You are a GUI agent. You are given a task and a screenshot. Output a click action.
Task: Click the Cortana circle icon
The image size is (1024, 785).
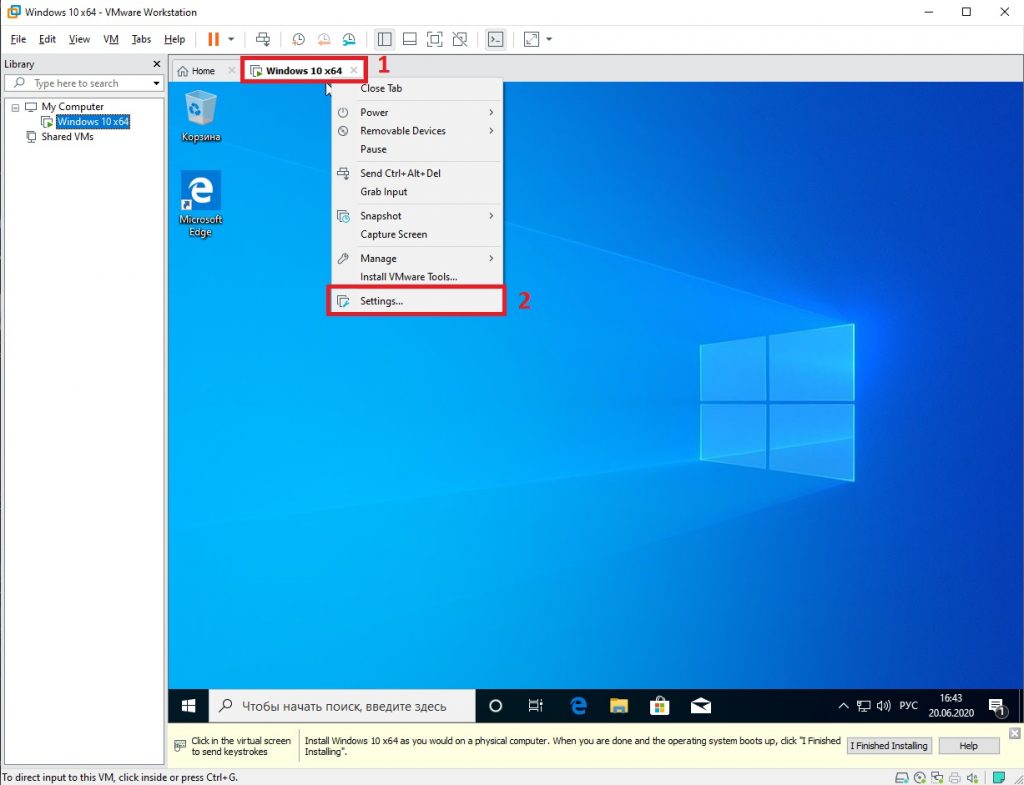[496, 706]
